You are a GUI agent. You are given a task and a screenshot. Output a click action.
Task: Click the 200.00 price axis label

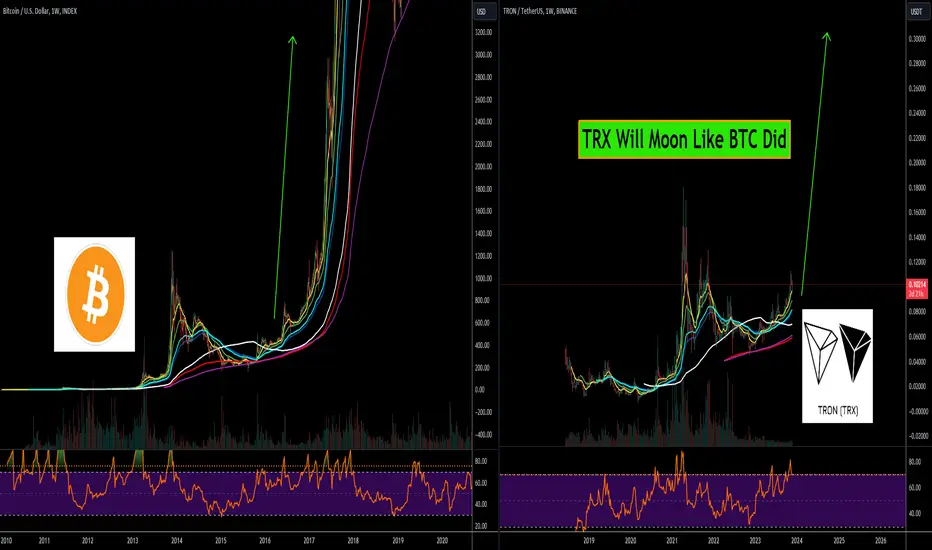point(484,367)
